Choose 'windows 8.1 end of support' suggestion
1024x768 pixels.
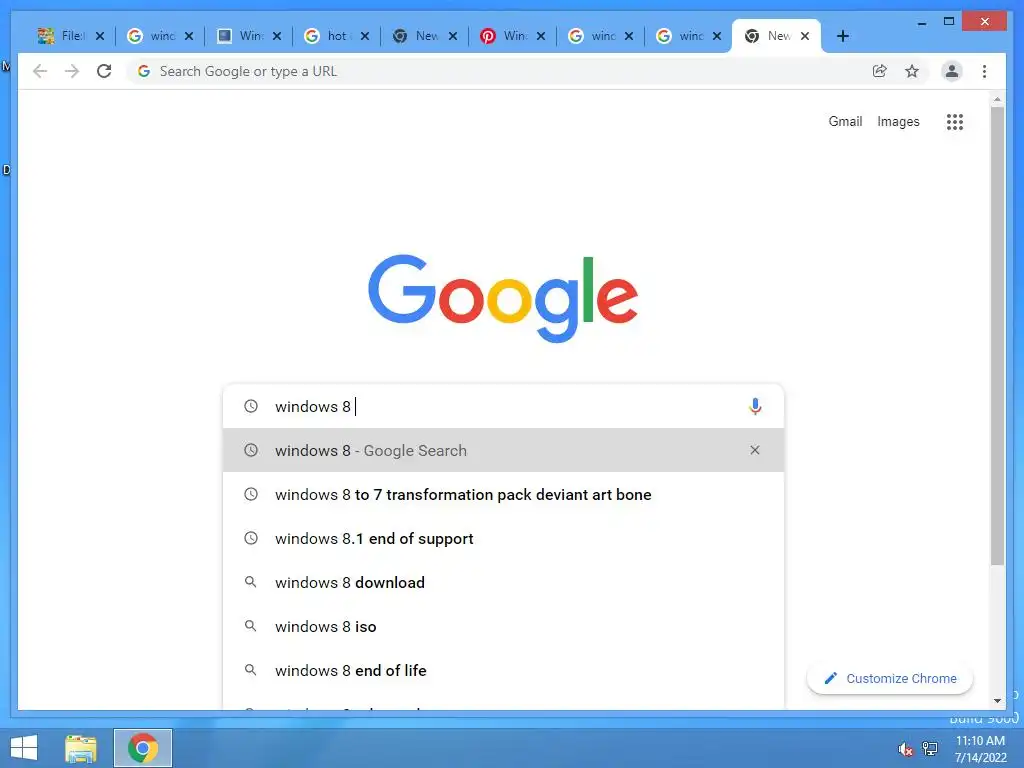click(x=503, y=538)
